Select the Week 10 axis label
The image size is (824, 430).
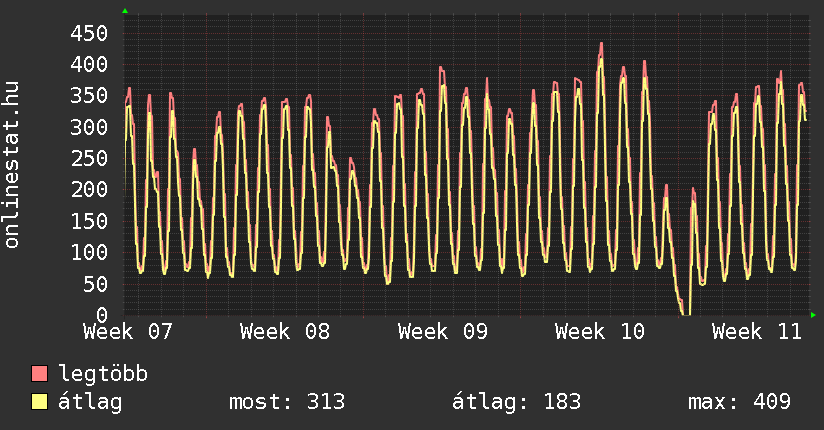(599, 332)
